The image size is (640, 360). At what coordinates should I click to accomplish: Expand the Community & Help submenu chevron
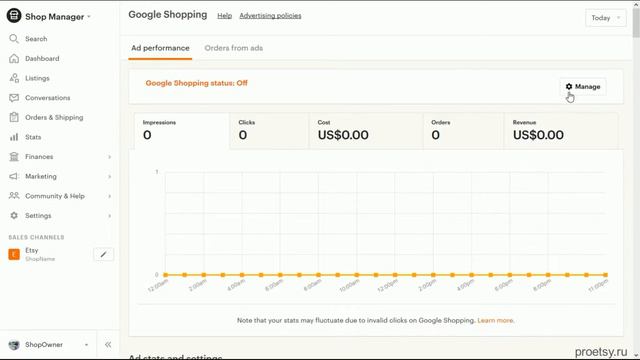point(109,196)
